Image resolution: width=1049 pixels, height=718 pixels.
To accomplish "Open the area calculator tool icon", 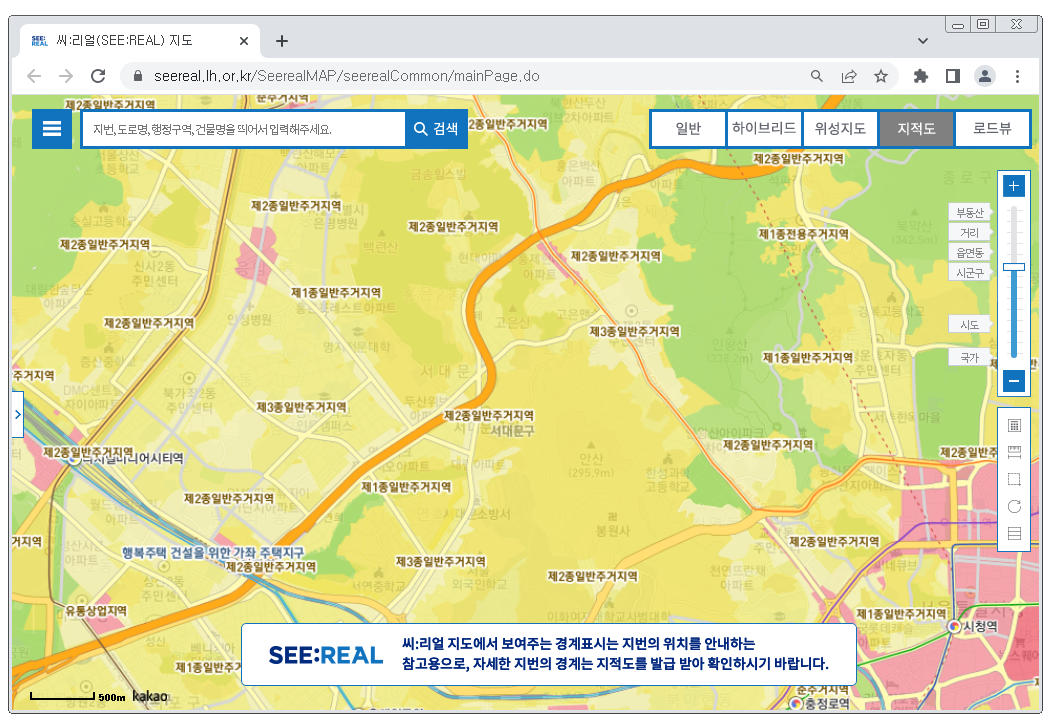I will (1014, 425).
